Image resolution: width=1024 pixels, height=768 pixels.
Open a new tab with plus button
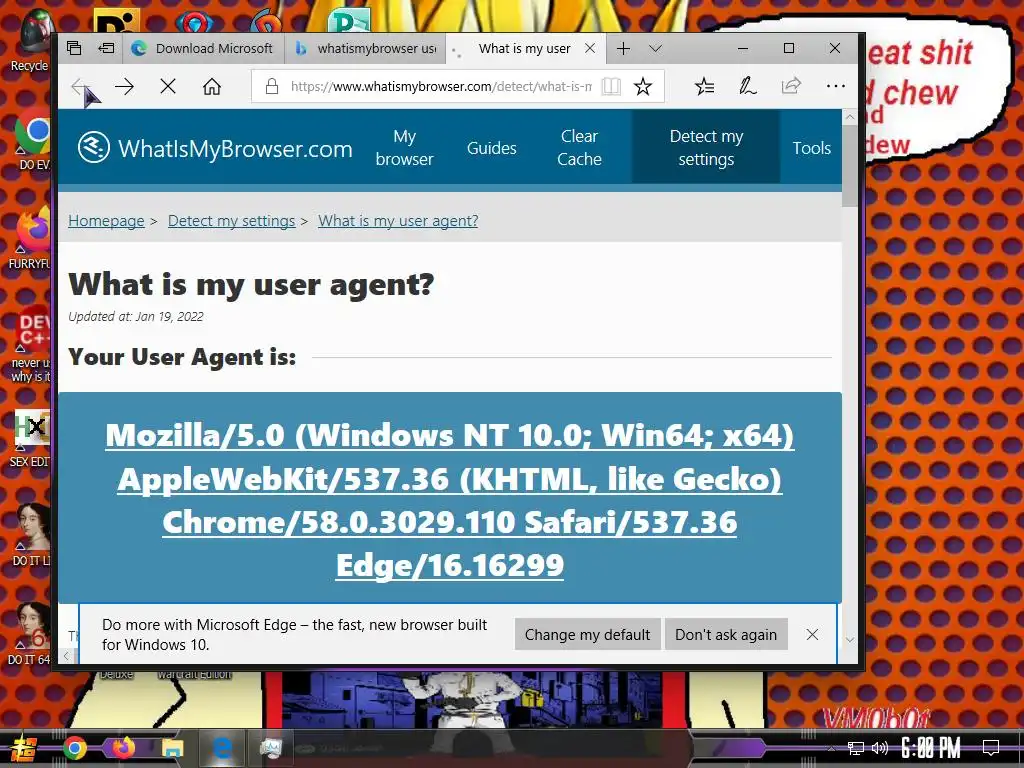pos(623,48)
